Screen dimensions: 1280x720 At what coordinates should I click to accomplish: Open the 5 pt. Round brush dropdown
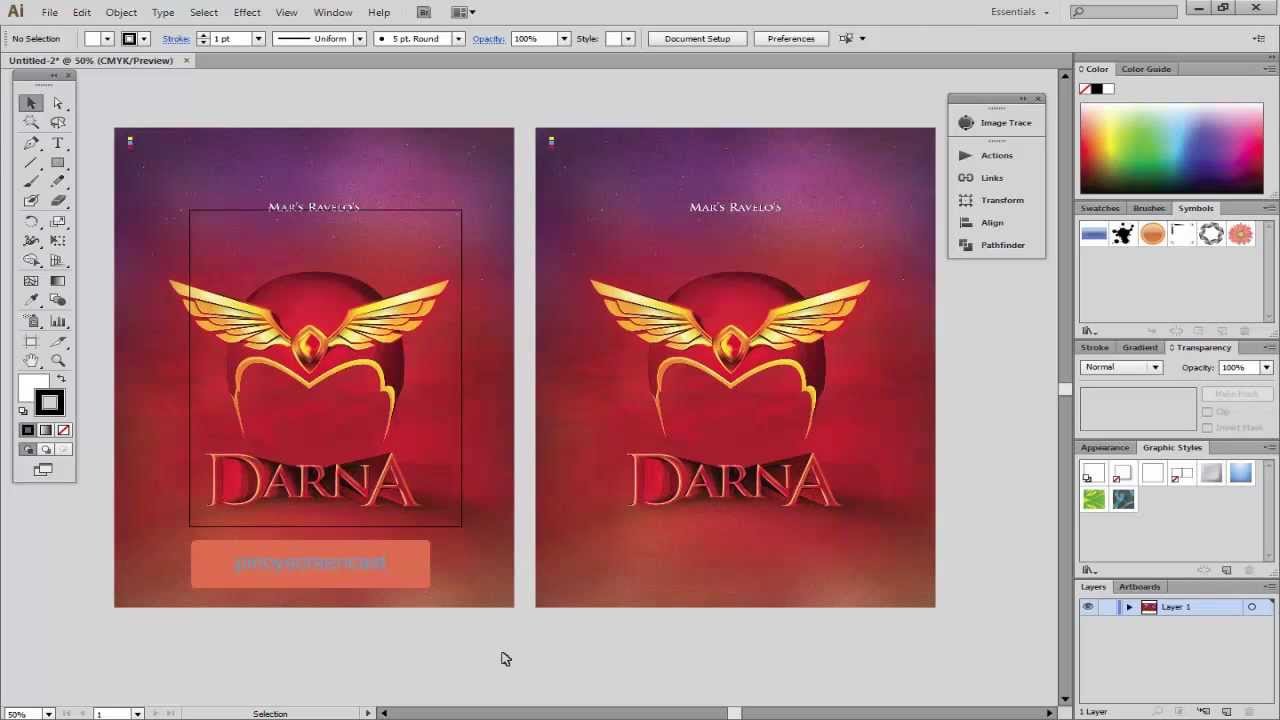coord(458,39)
